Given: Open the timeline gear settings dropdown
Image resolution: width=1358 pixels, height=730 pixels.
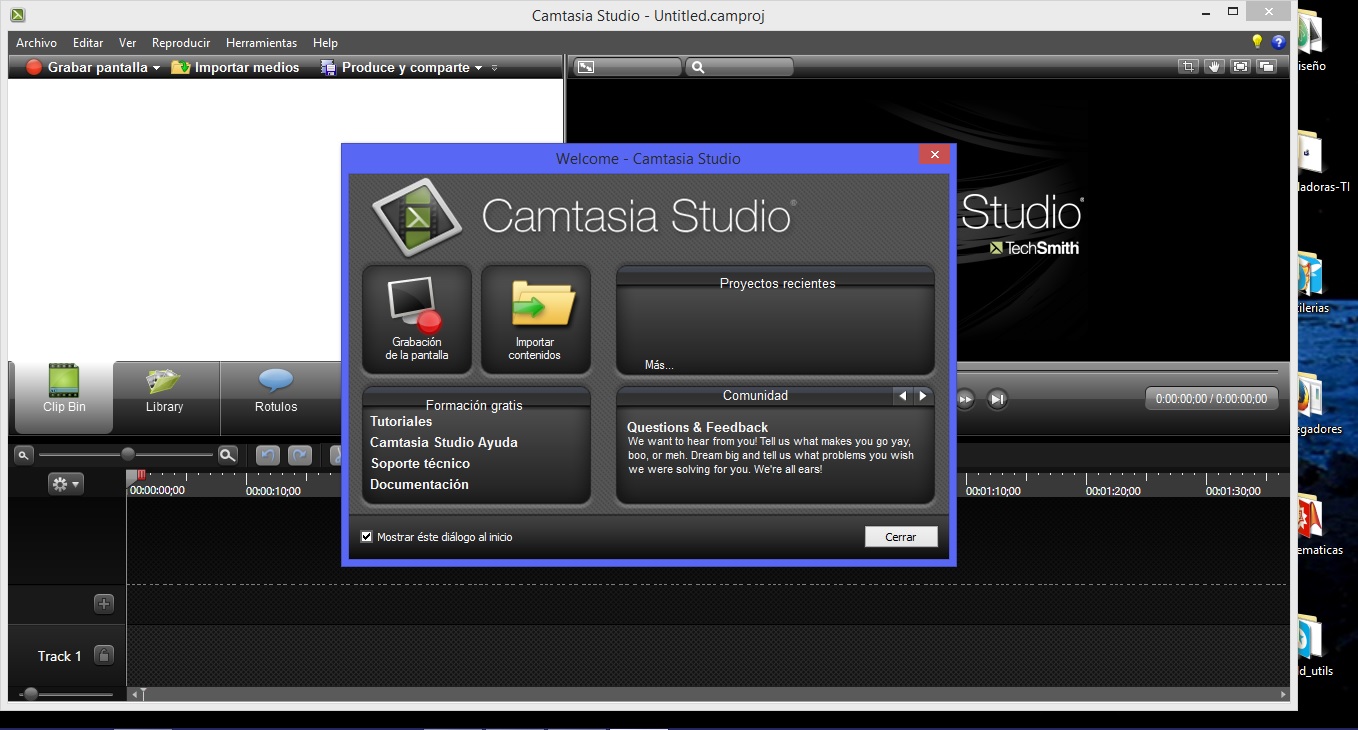Looking at the screenshot, I should tap(66, 484).
